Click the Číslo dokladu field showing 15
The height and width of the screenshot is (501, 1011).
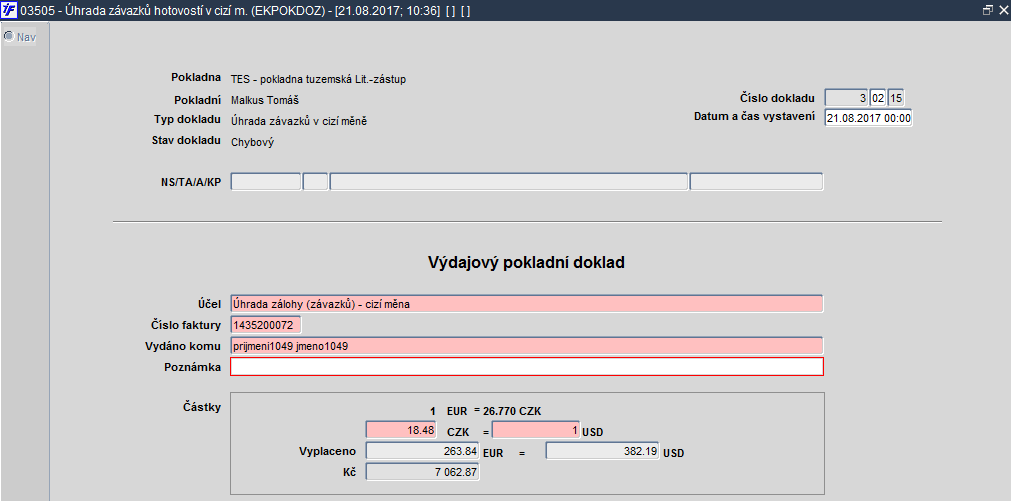896,98
